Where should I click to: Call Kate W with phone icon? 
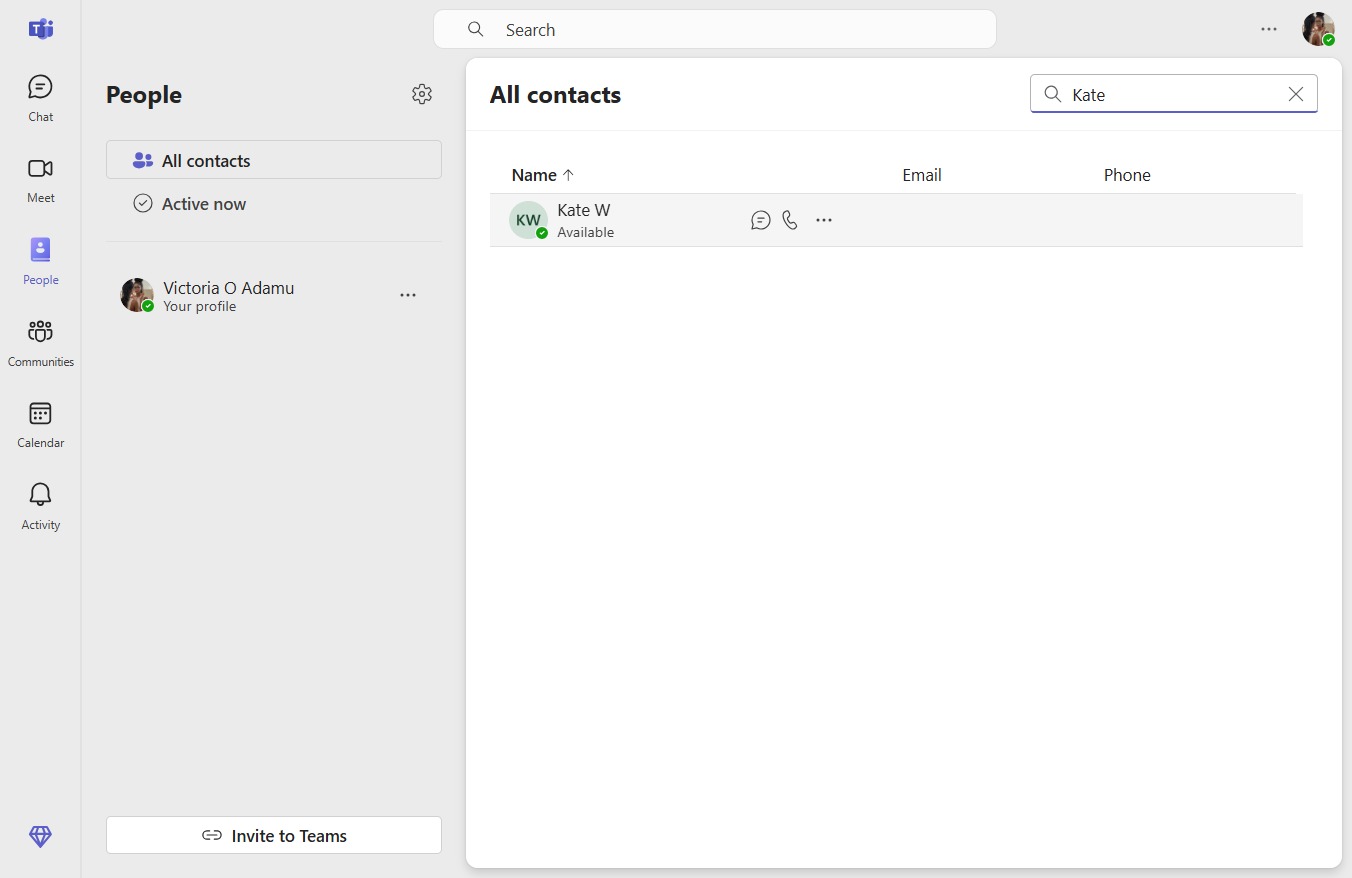tap(790, 220)
